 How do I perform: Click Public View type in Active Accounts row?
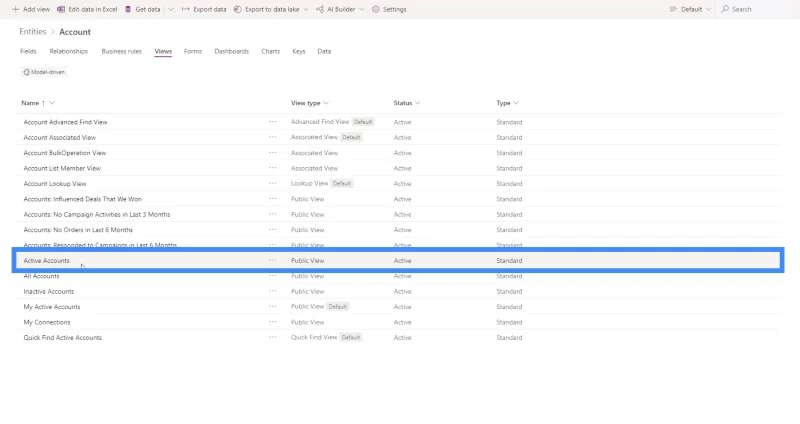(x=308, y=261)
